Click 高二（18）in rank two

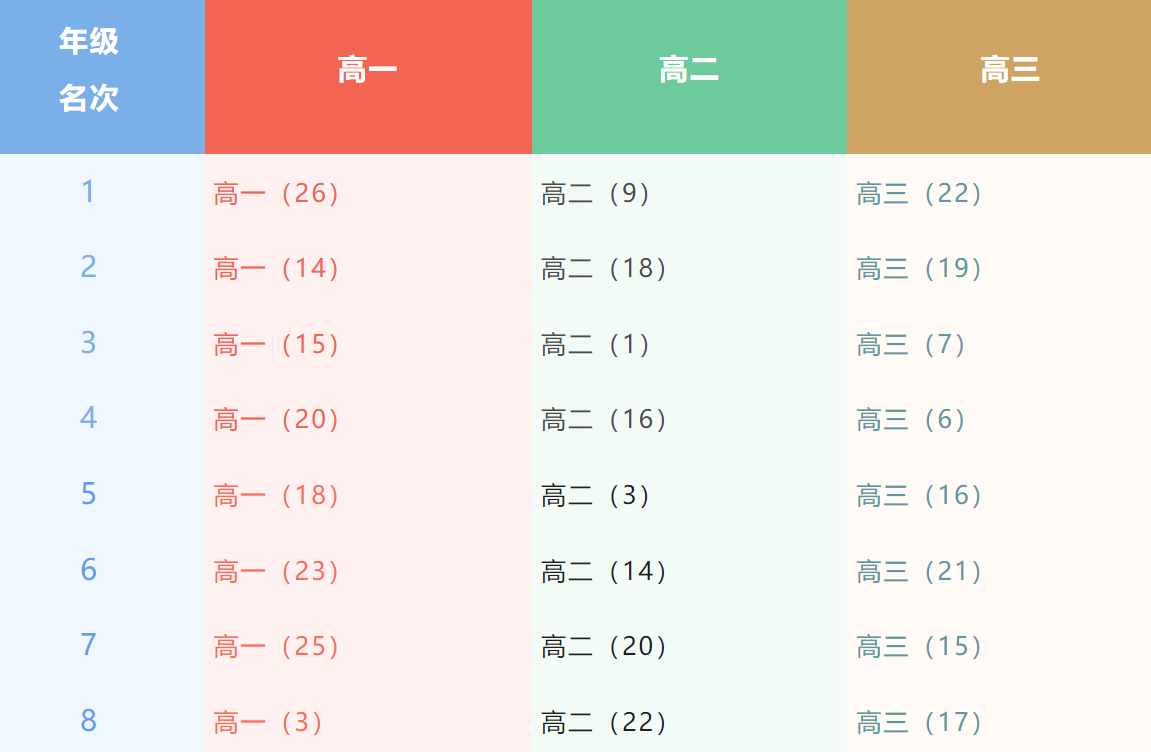[x=604, y=268]
